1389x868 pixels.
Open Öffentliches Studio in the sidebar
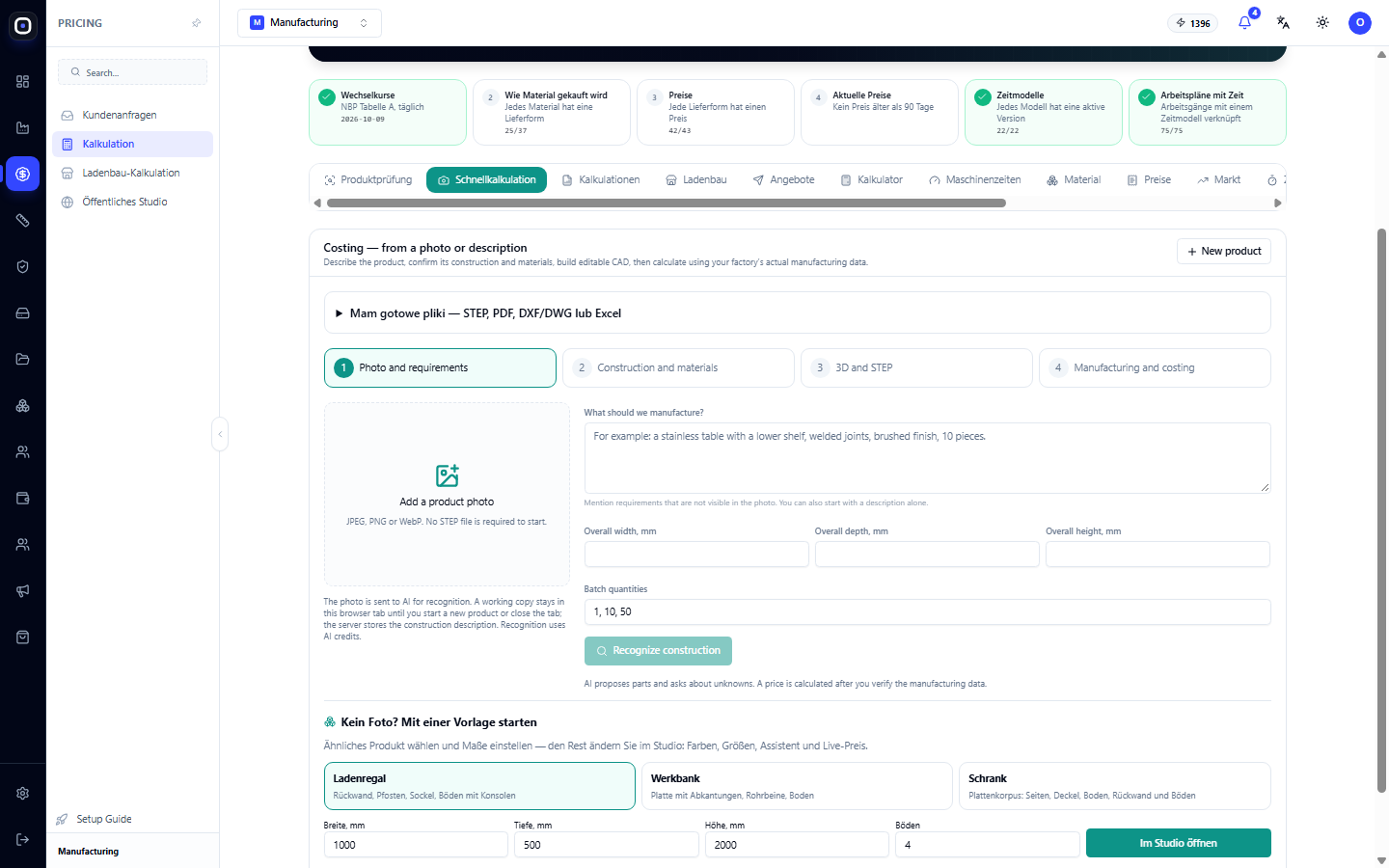132,202
